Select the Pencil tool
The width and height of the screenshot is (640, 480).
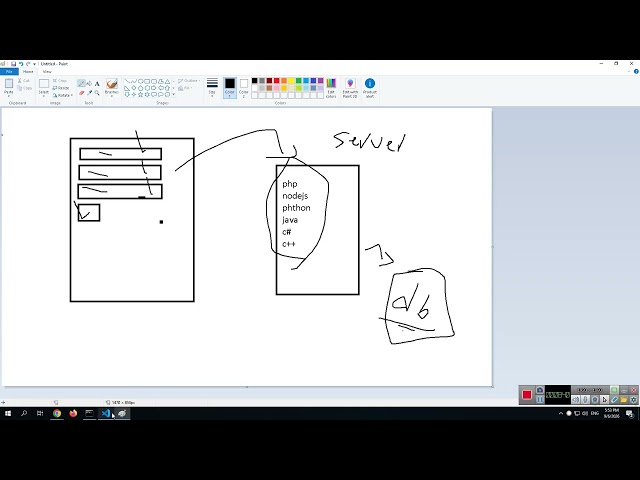coord(82,83)
